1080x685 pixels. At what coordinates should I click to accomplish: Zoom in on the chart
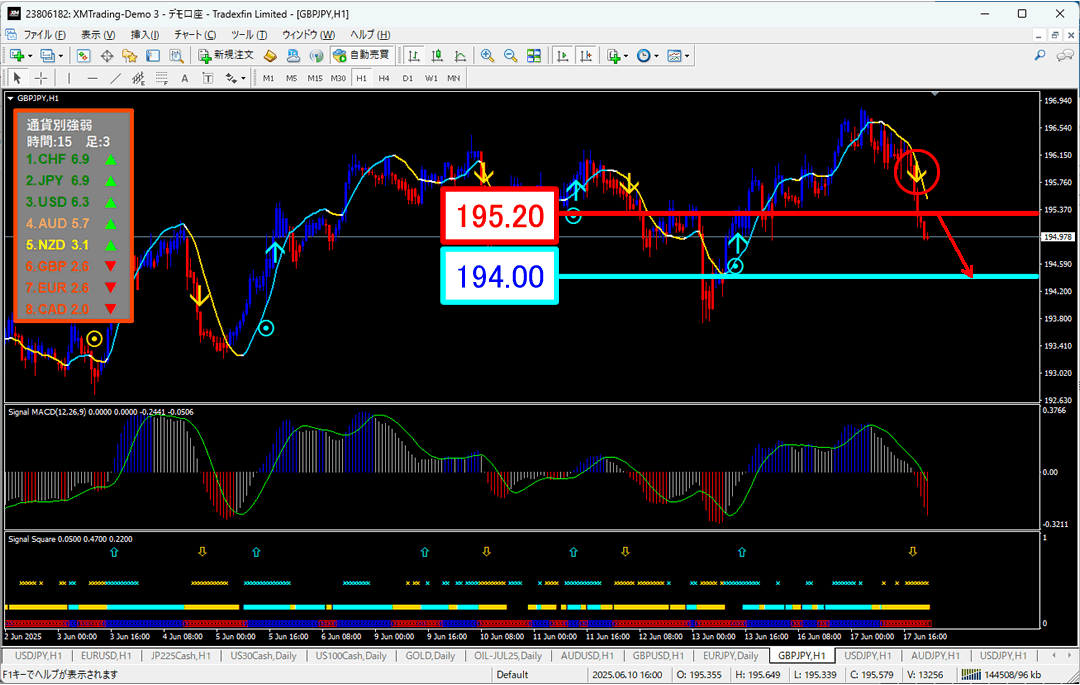pos(487,56)
